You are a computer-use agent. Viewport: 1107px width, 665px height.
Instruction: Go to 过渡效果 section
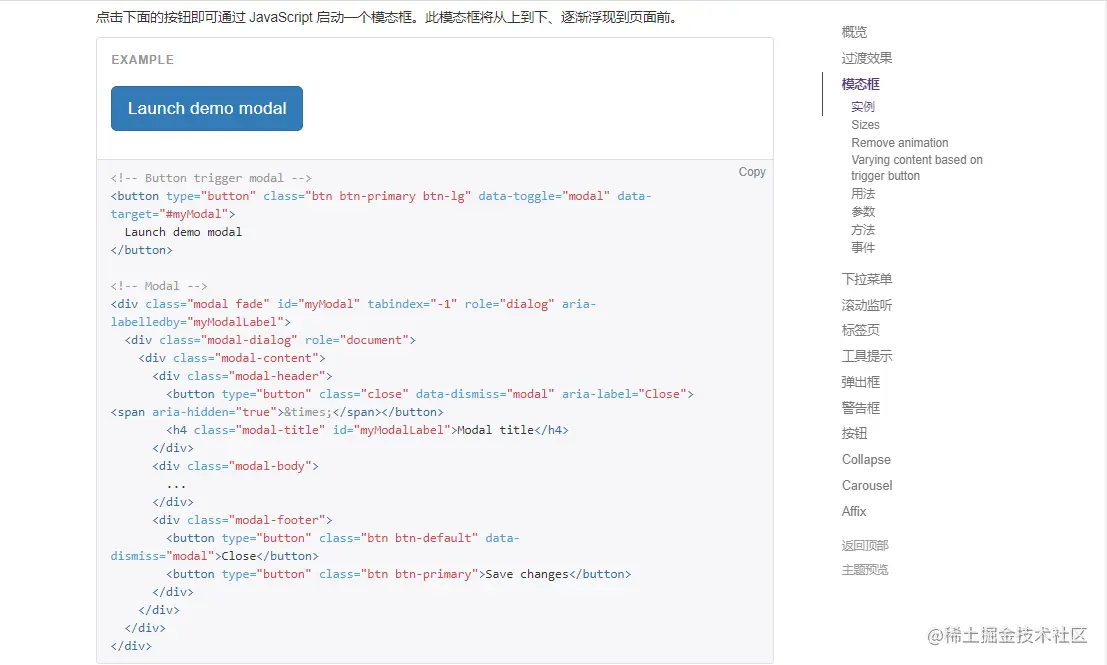pyautogui.click(x=867, y=58)
